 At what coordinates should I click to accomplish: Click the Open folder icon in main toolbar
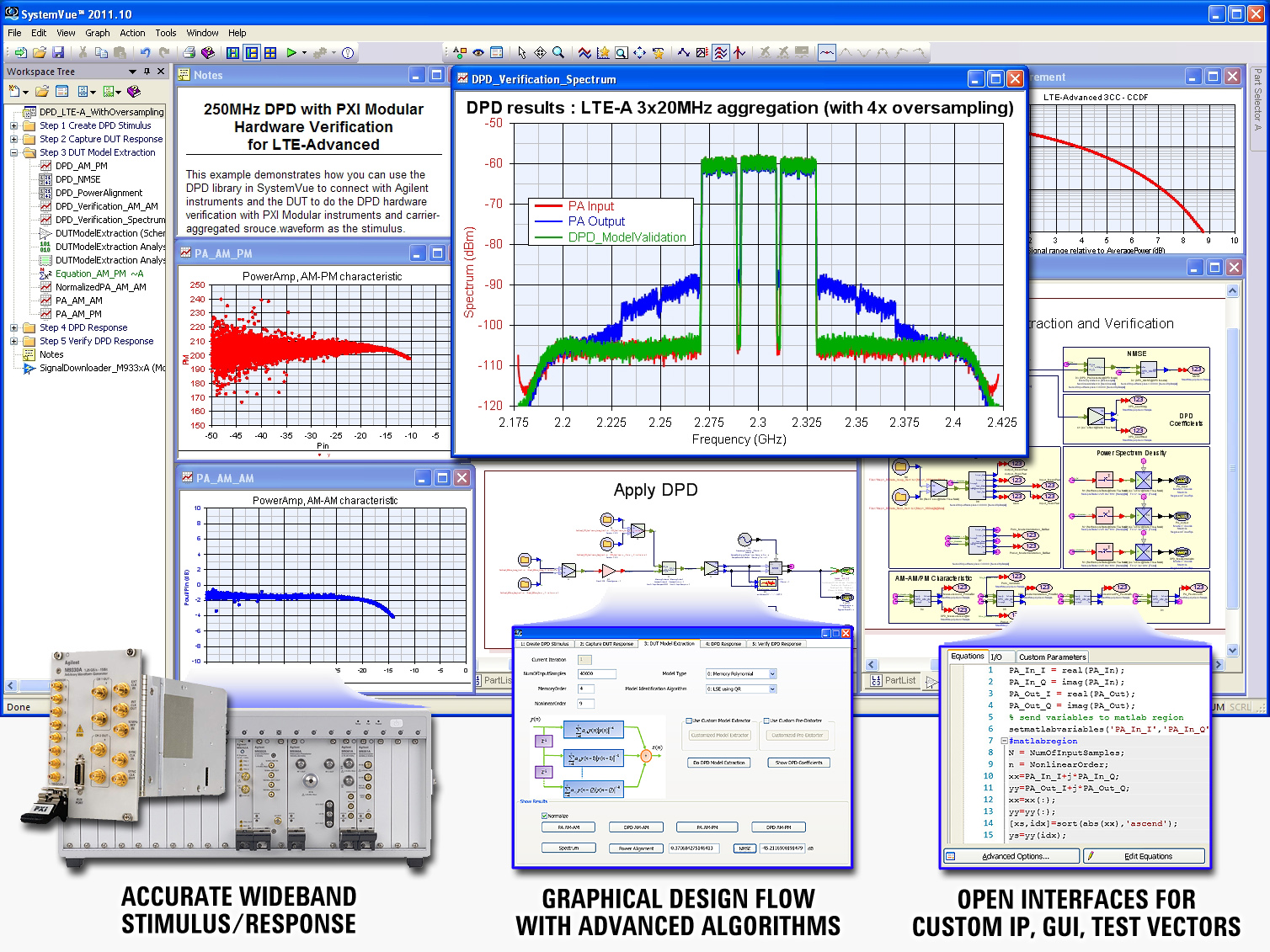(40, 52)
